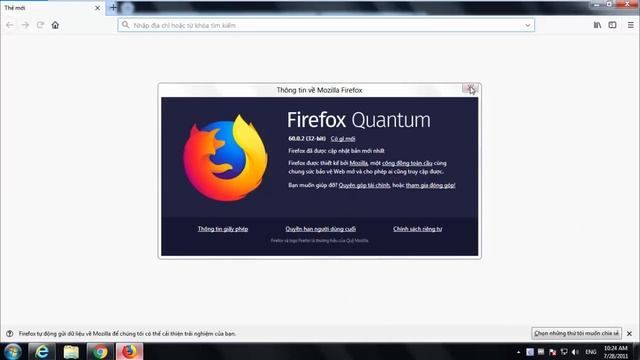640x360 pixels.
Task: Reload the current page
Action: pyautogui.click(x=40, y=25)
